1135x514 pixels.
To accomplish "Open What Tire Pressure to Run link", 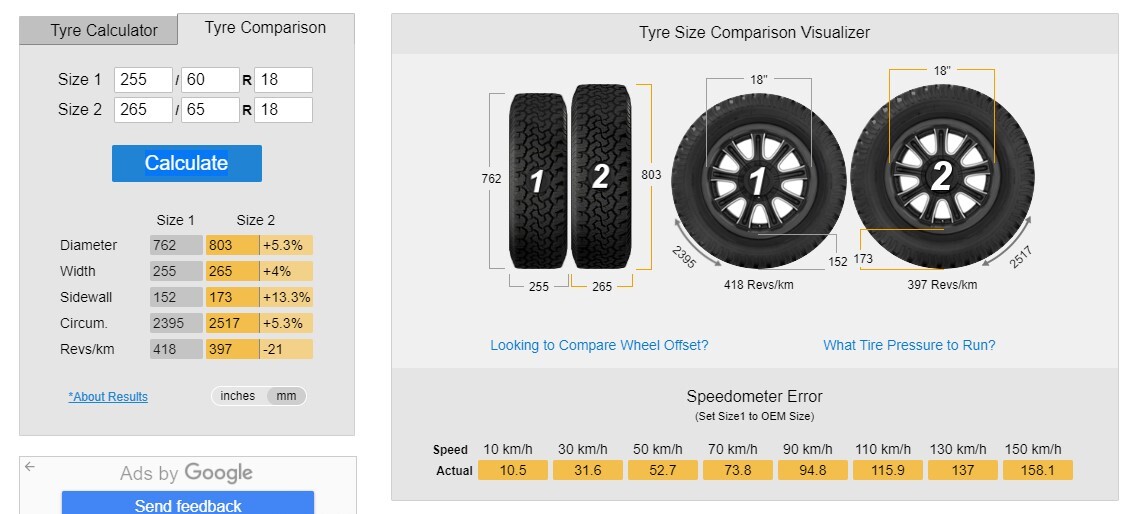I will [909, 345].
